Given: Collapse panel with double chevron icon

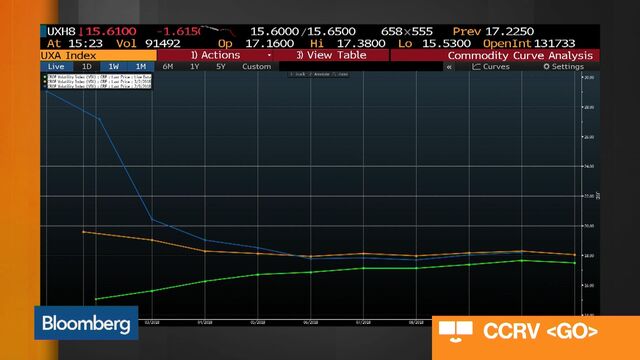Looking at the screenshot, I should coord(449,67).
